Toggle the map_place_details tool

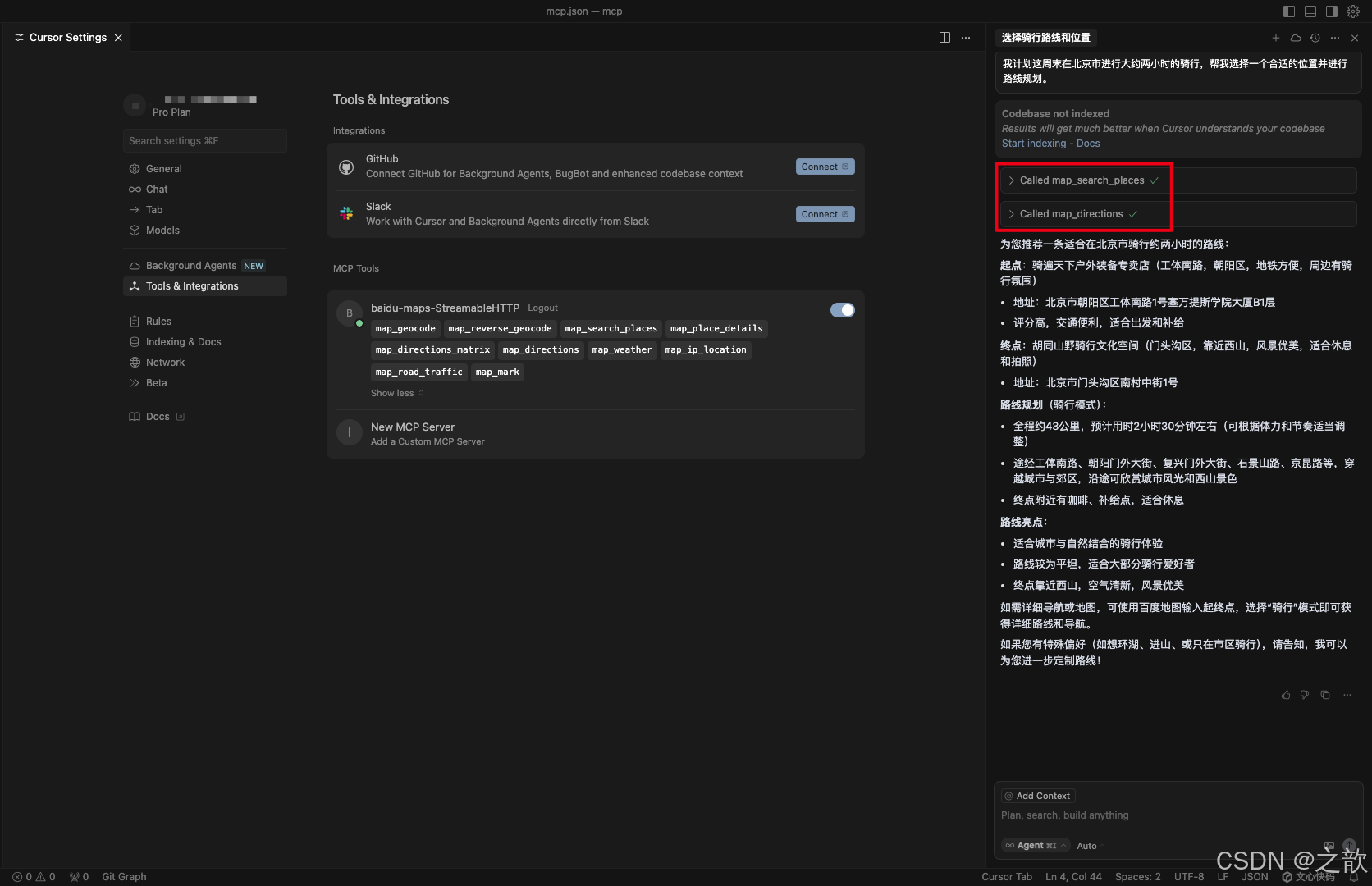716,329
